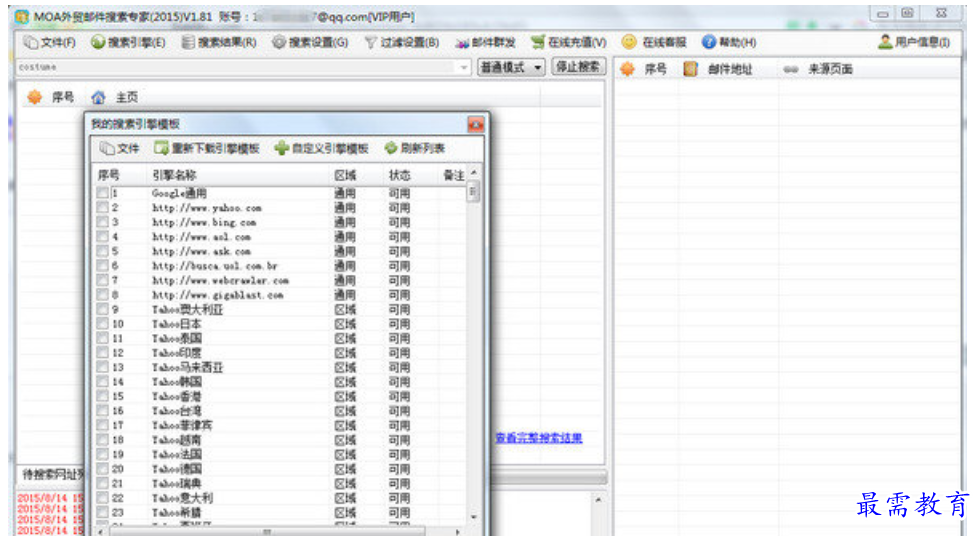978x536 pixels.
Task: Check the www.yahoo.com engine checkbox
Action: pyautogui.click(x=102, y=208)
